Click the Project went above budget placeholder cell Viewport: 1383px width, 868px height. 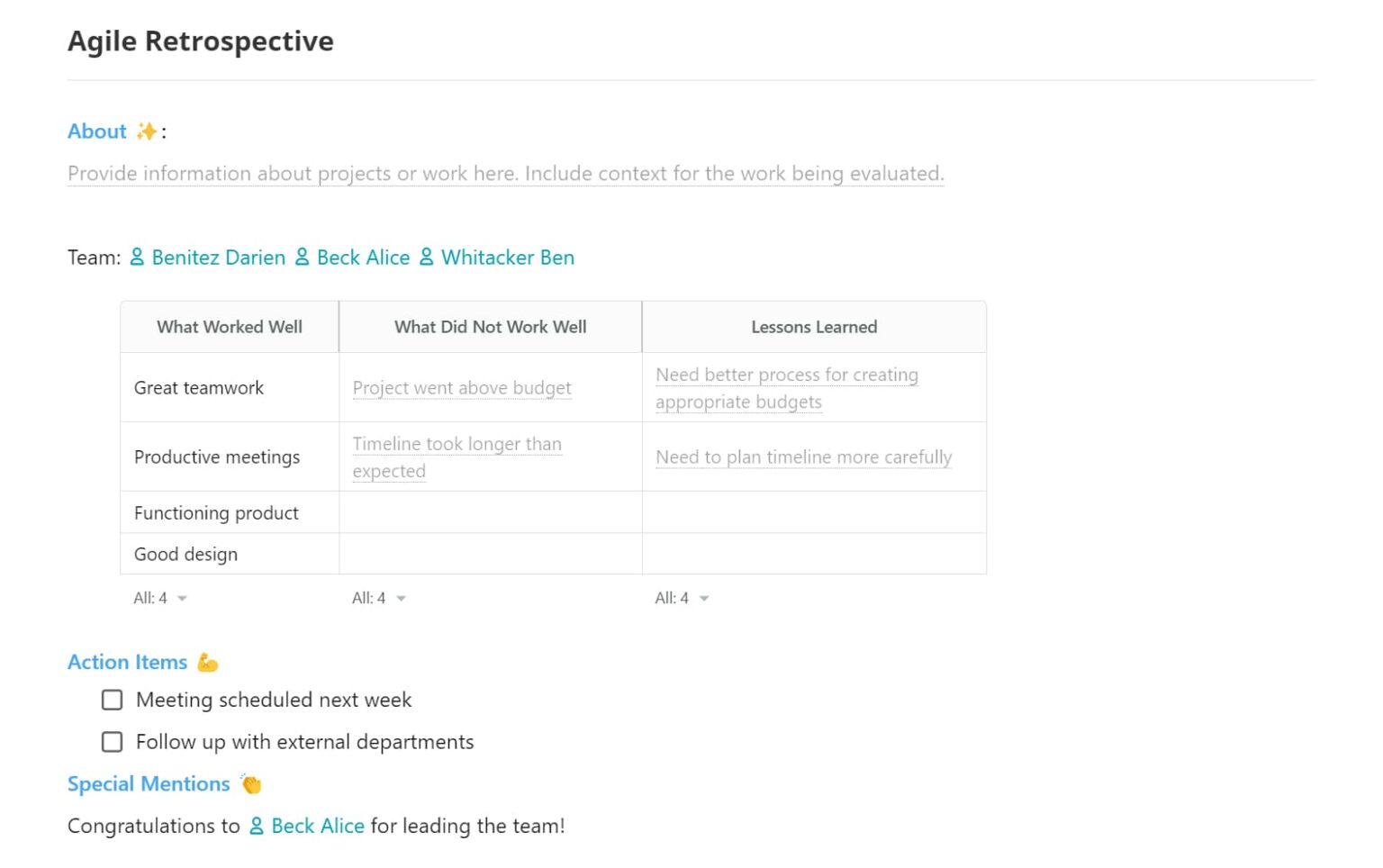(x=461, y=387)
